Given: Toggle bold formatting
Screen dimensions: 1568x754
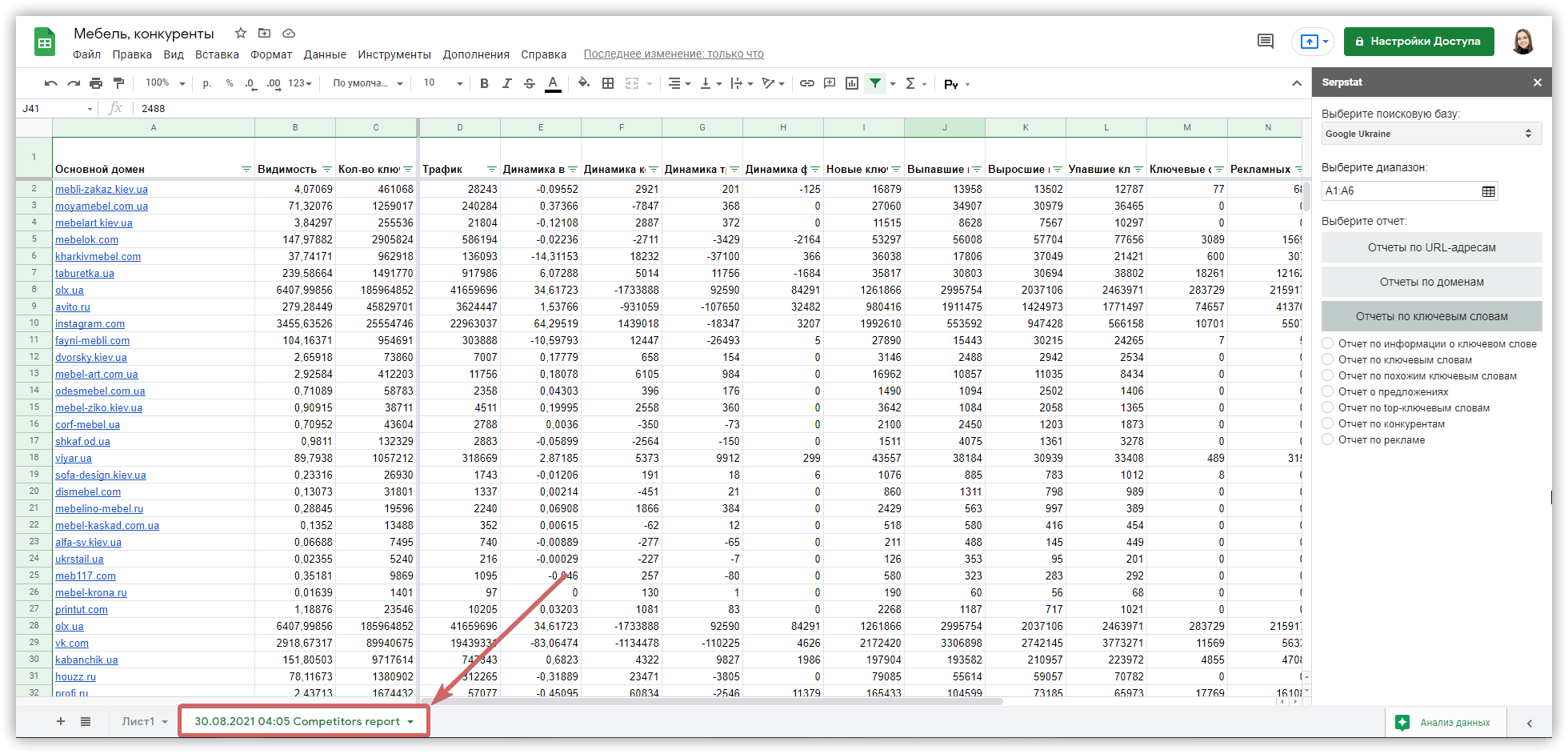Looking at the screenshot, I should [484, 83].
